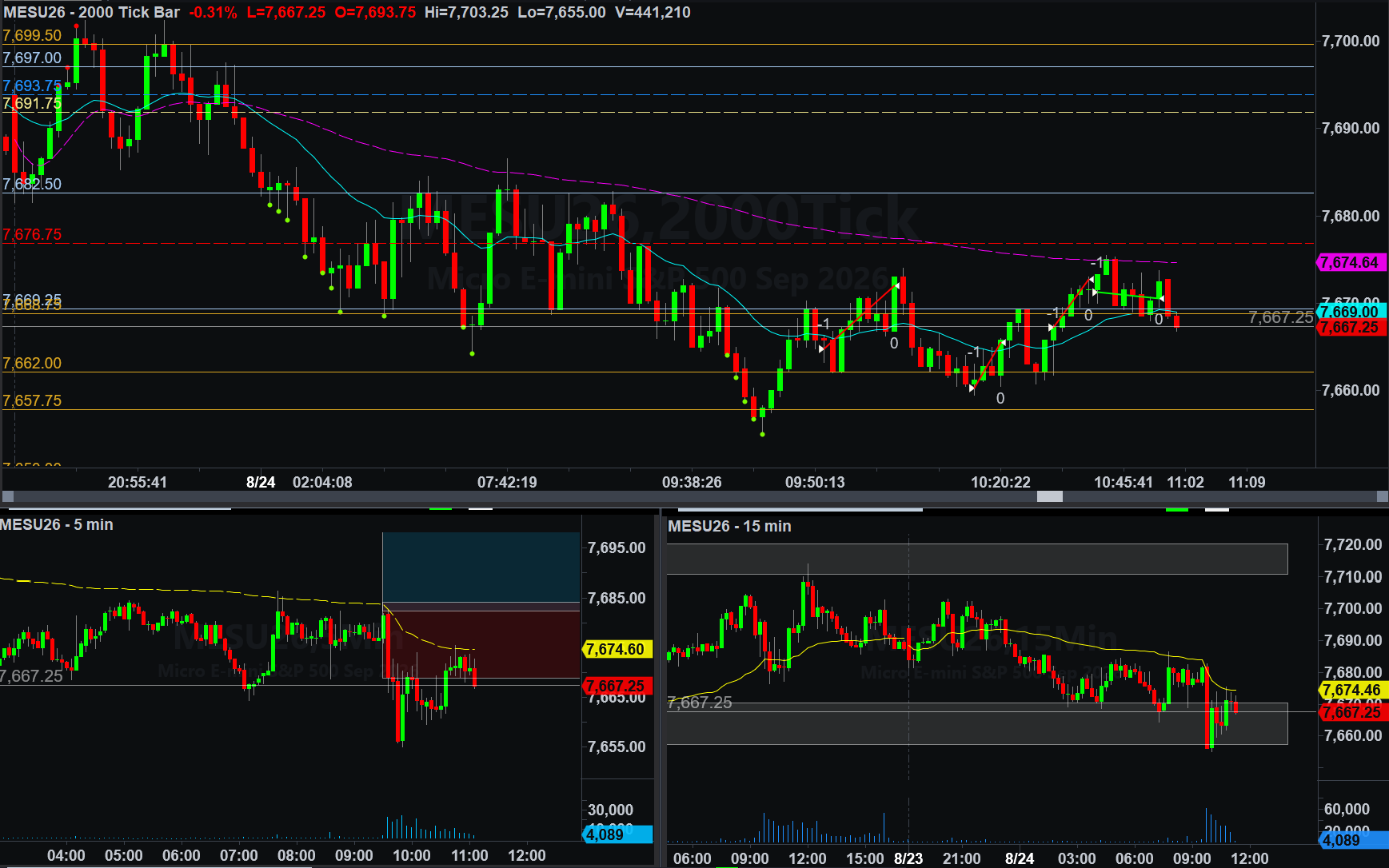Click the 10:45:41 time label
The width and height of the screenshot is (1389, 868).
coord(1124,482)
